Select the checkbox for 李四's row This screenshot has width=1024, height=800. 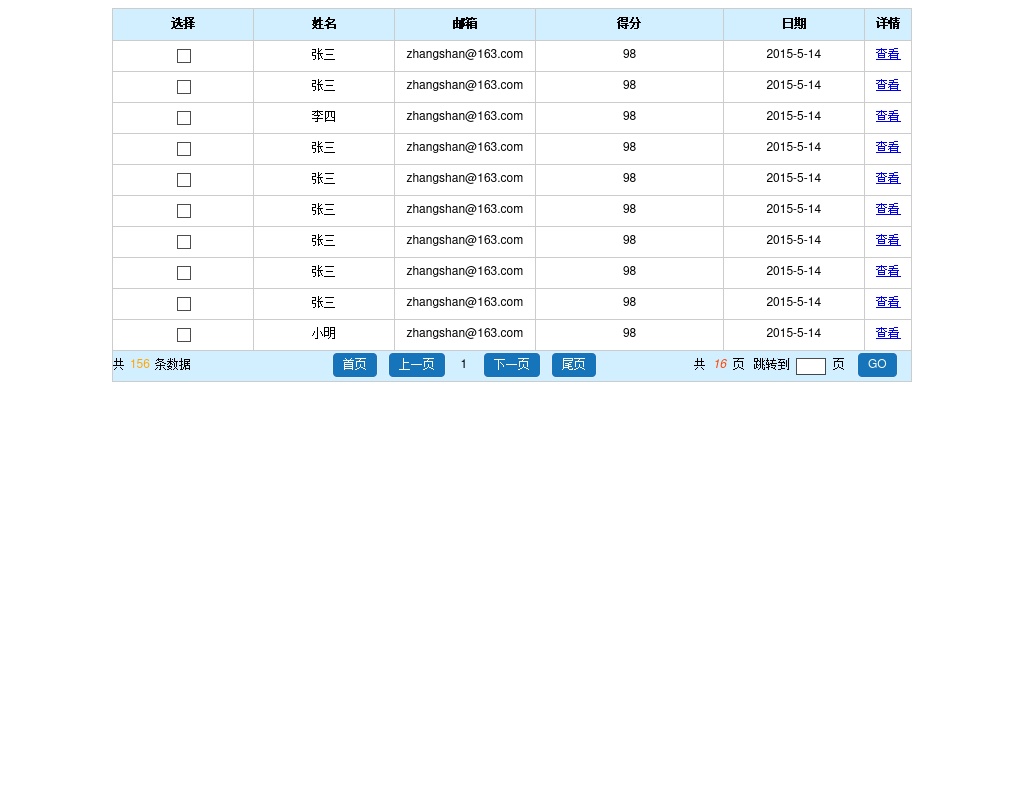(184, 118)
